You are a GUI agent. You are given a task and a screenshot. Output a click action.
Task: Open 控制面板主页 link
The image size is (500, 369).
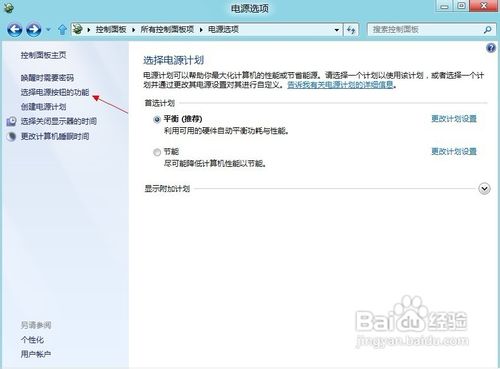(x=43, y=55)
